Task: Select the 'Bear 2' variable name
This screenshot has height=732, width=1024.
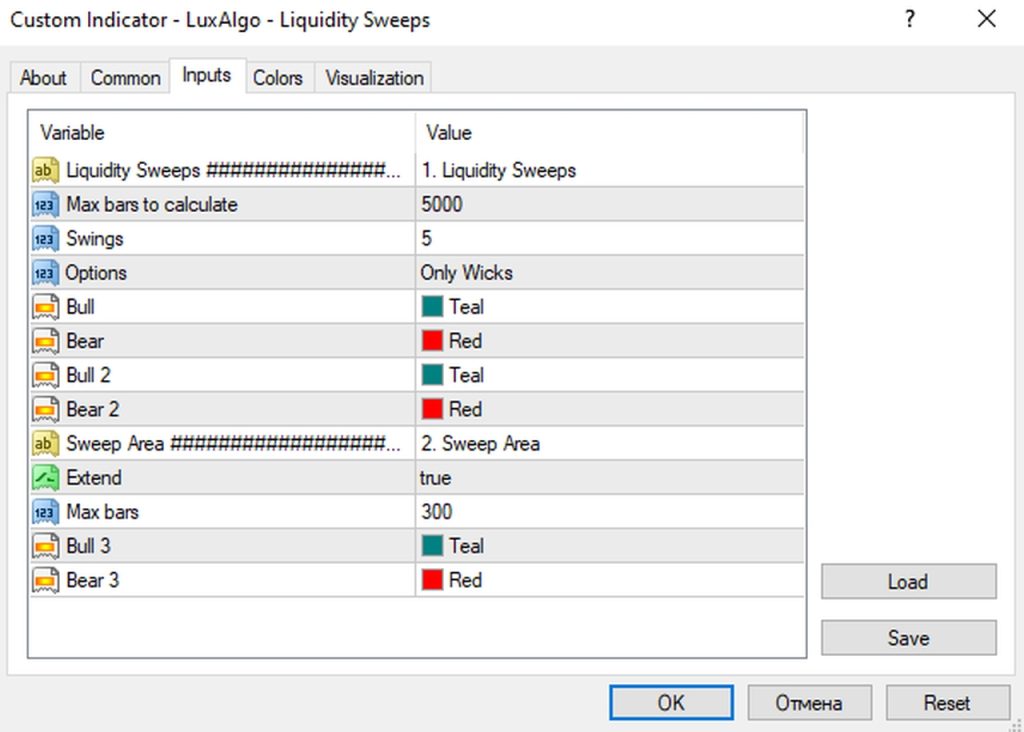Action: coord(93,409)
